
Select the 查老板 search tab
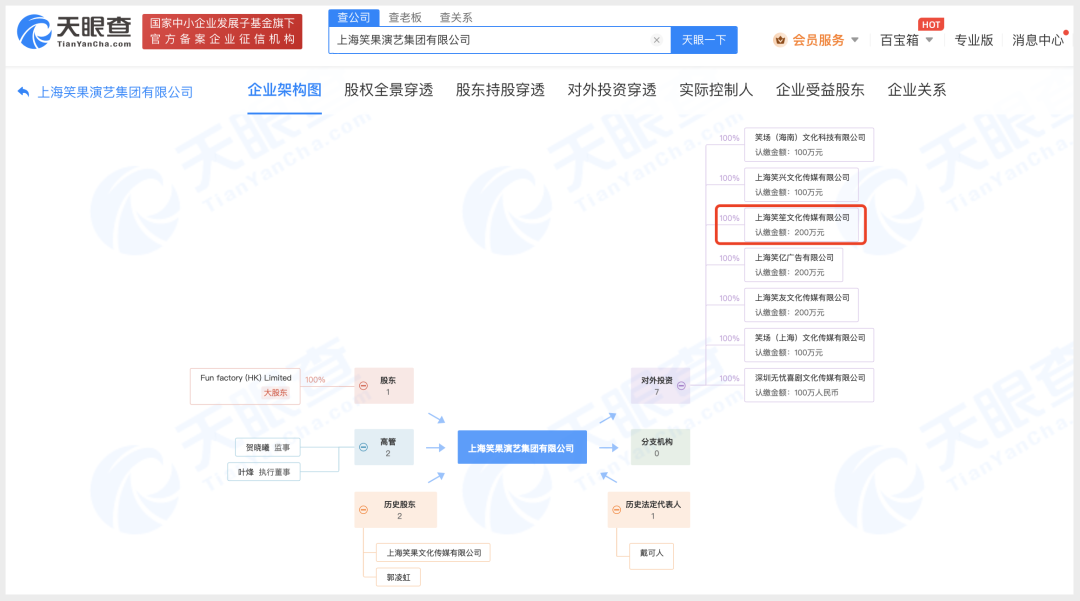click(405, 17)
